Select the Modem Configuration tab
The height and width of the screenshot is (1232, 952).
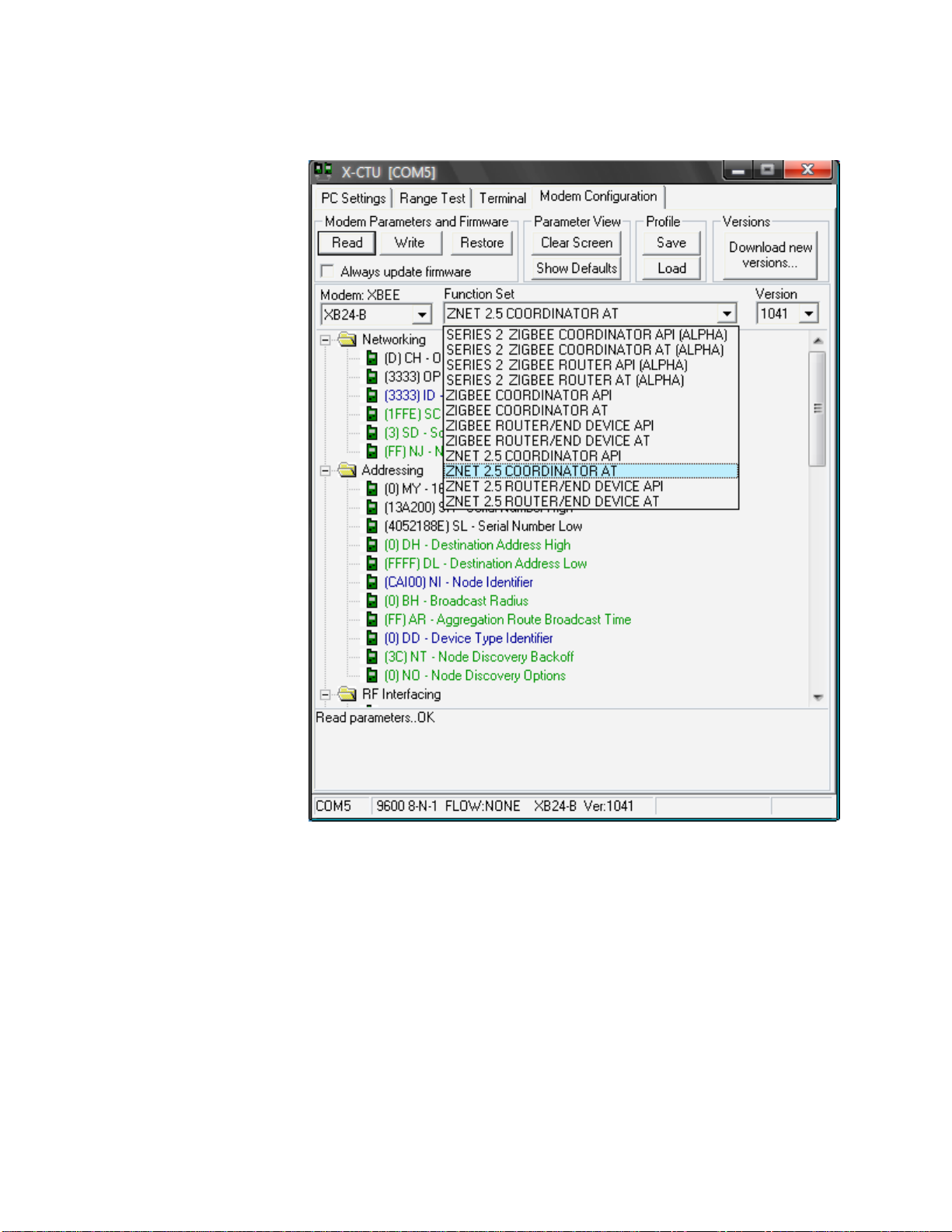(598, 197)
